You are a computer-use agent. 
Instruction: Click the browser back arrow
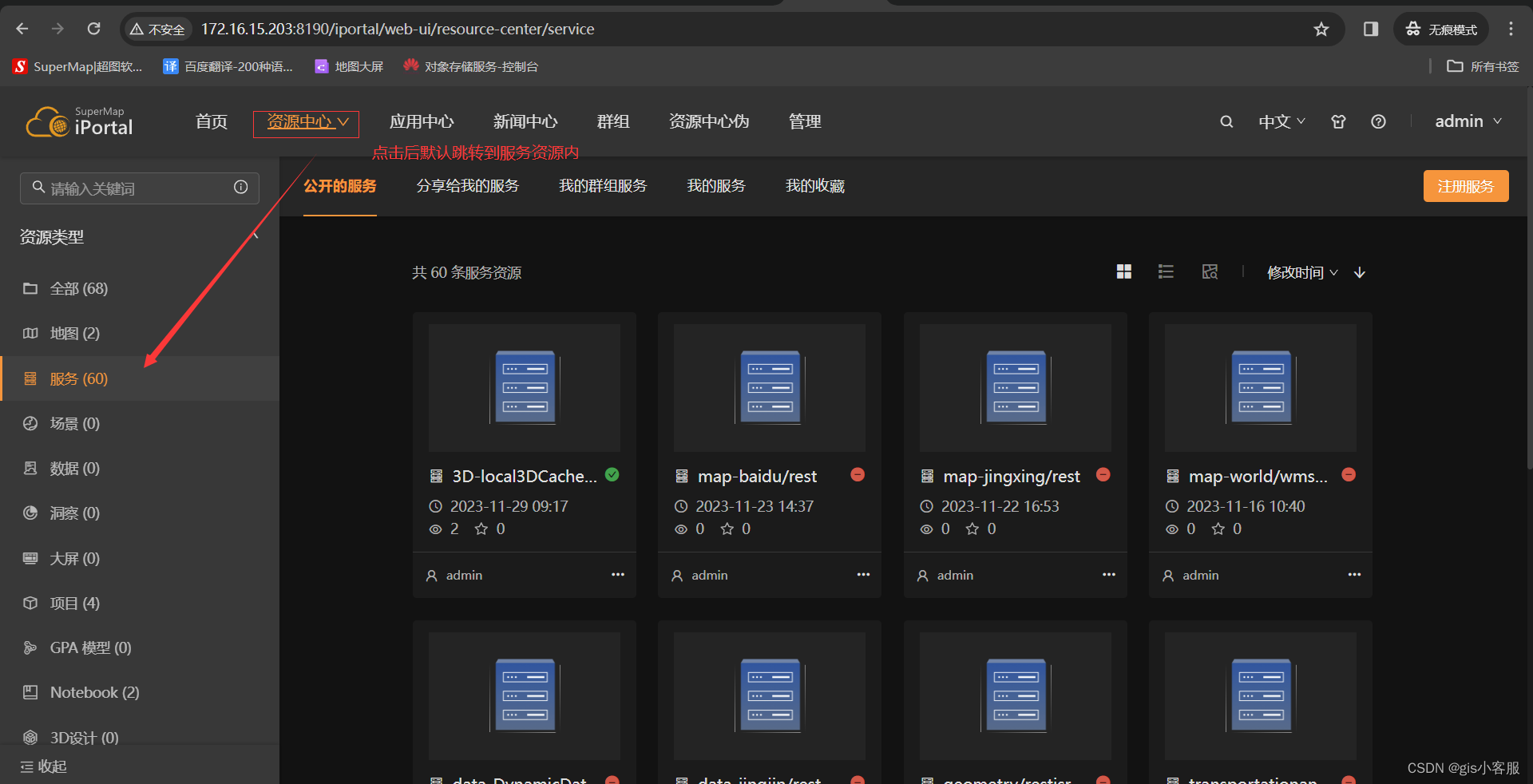22,29
